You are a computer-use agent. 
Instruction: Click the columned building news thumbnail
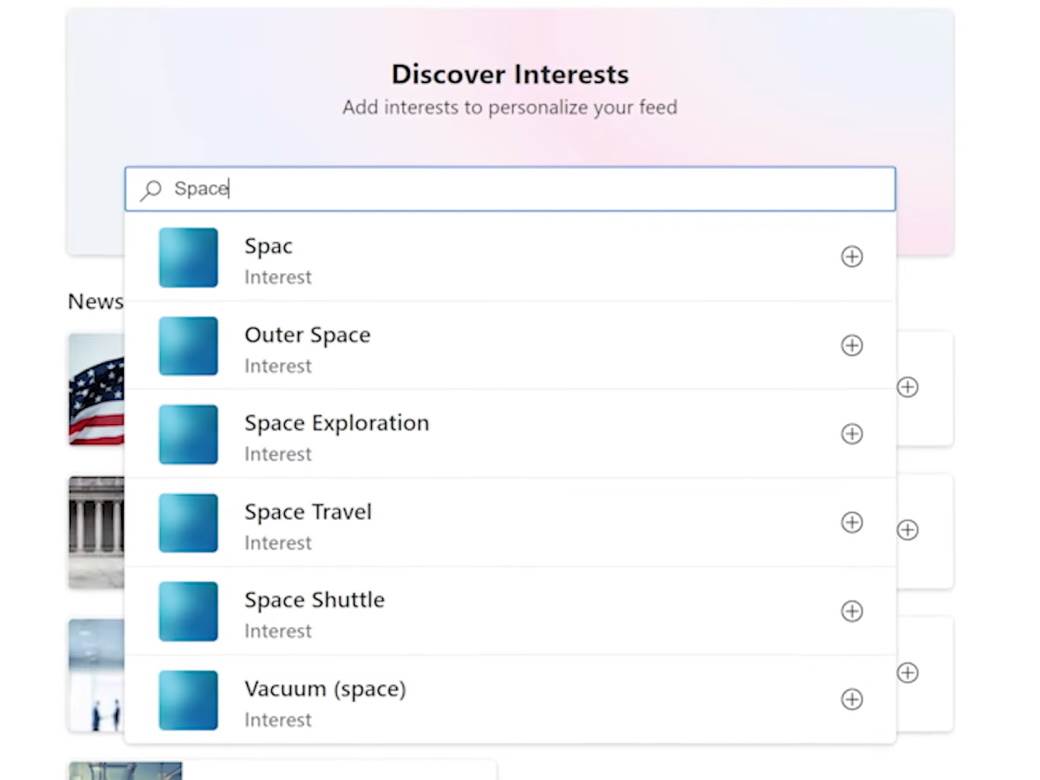point(96,530)
